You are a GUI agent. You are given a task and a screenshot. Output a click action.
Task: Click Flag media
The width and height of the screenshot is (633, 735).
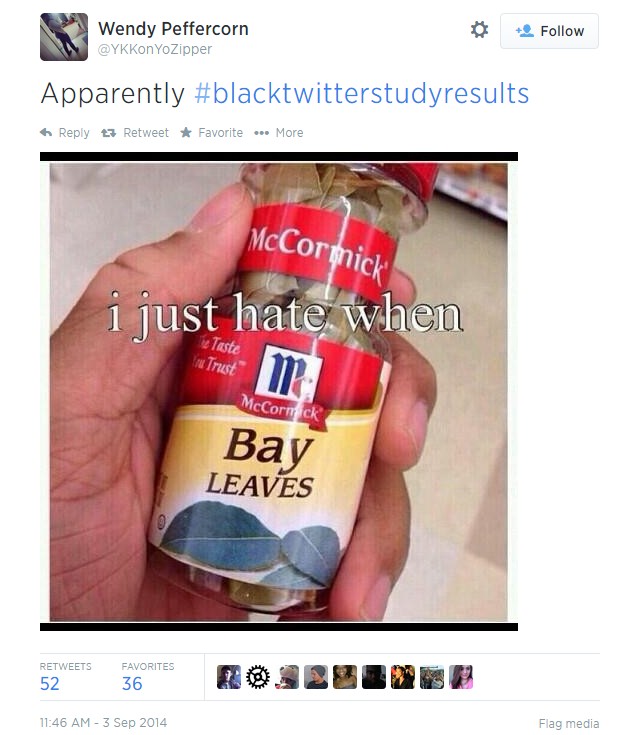click(569, 723)
